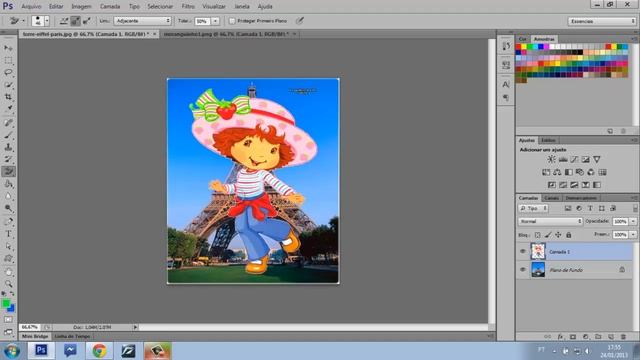
Task: Open the Camada menu
Action: tap(110, 7)
